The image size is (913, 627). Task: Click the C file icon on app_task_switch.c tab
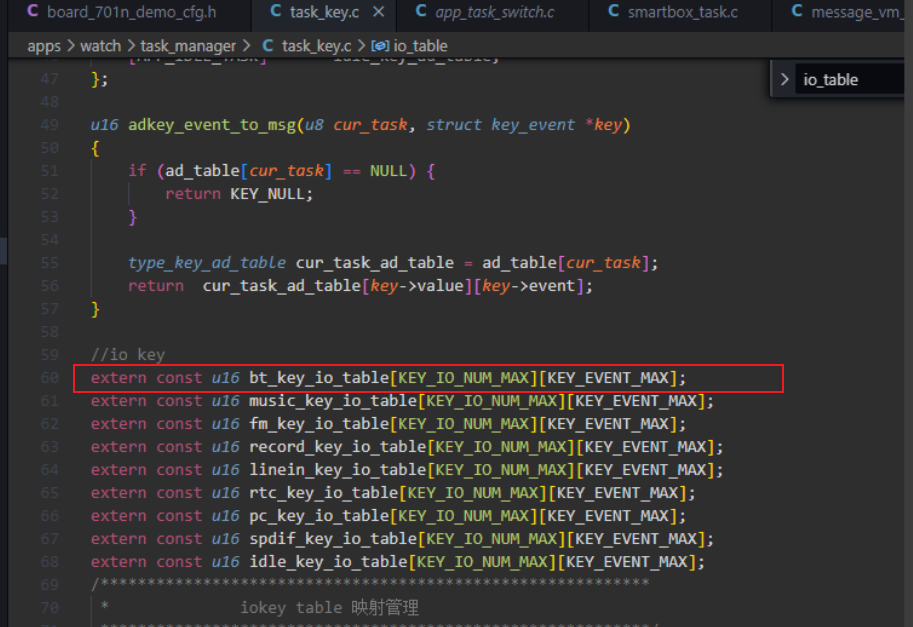[421, 11]
